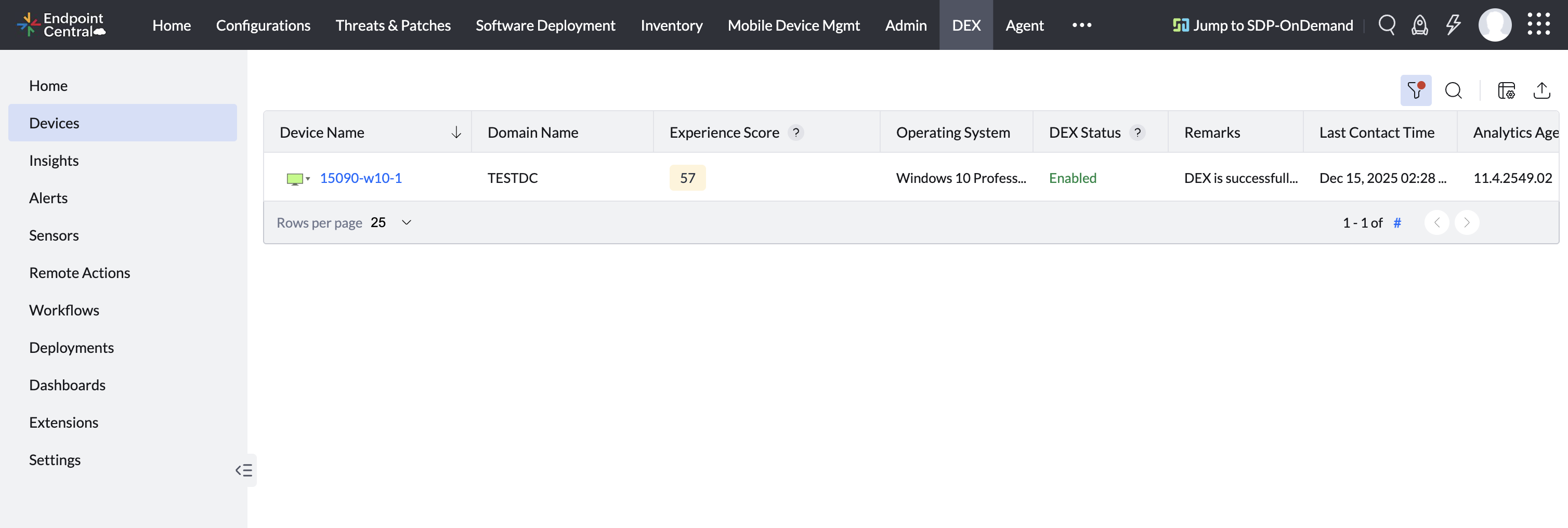Open the table filter icon
Viewport: 1568px width, 528px height.
[x=1415, y=90]
